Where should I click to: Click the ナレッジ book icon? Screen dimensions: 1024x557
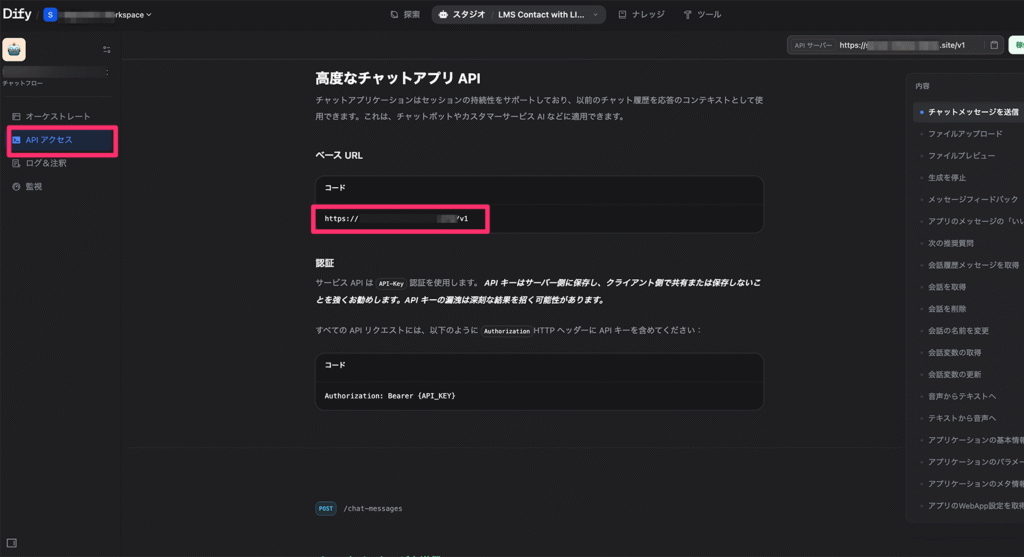click(622, 14)
